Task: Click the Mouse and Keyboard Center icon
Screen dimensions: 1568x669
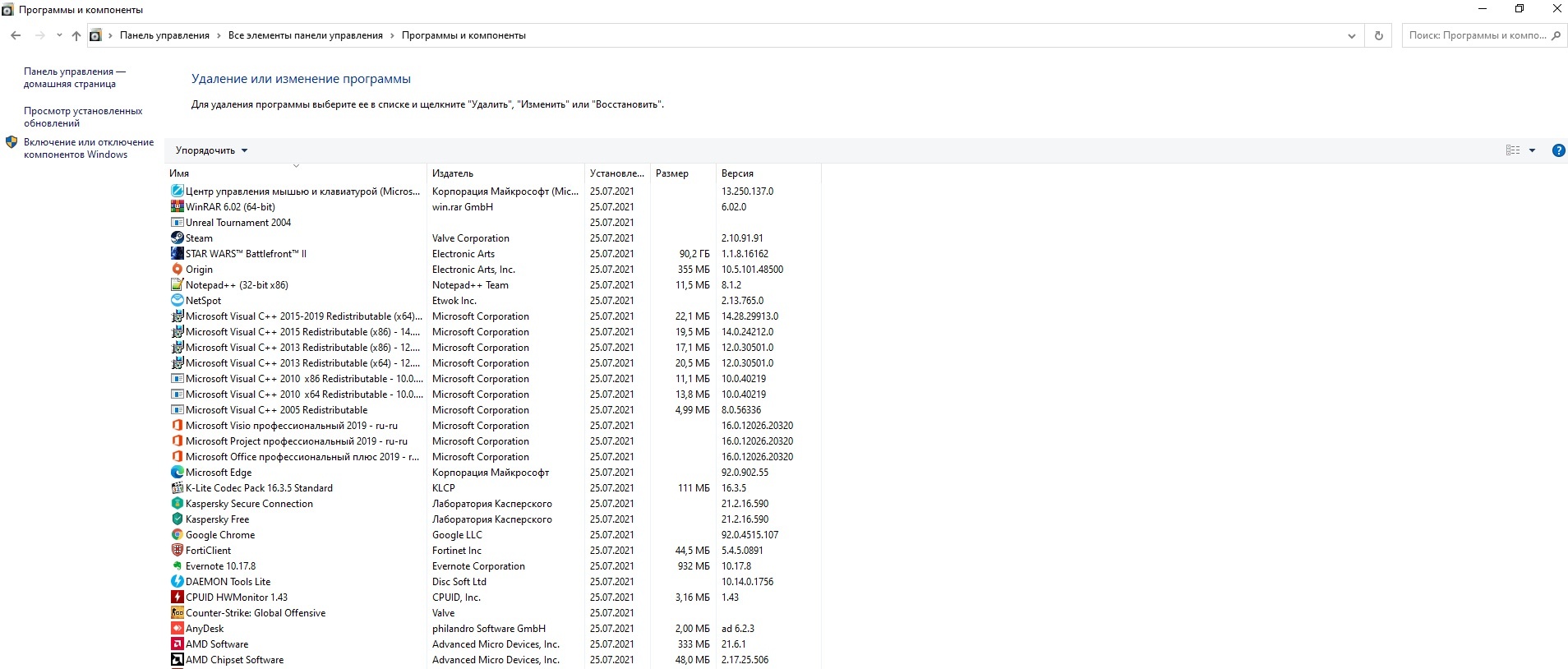Action: pos(177,191)
